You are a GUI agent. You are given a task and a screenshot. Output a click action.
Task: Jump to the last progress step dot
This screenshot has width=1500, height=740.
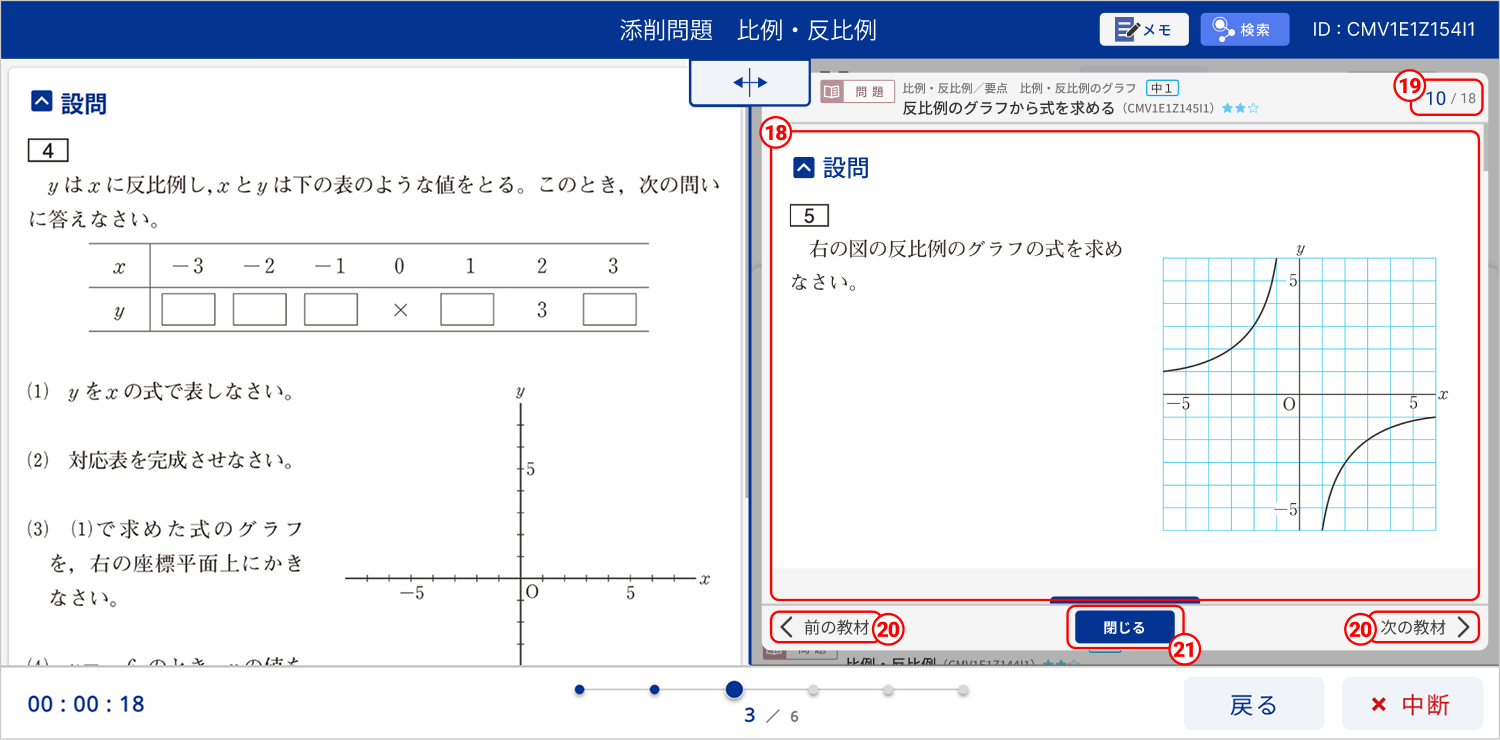(x=963, y=689)
